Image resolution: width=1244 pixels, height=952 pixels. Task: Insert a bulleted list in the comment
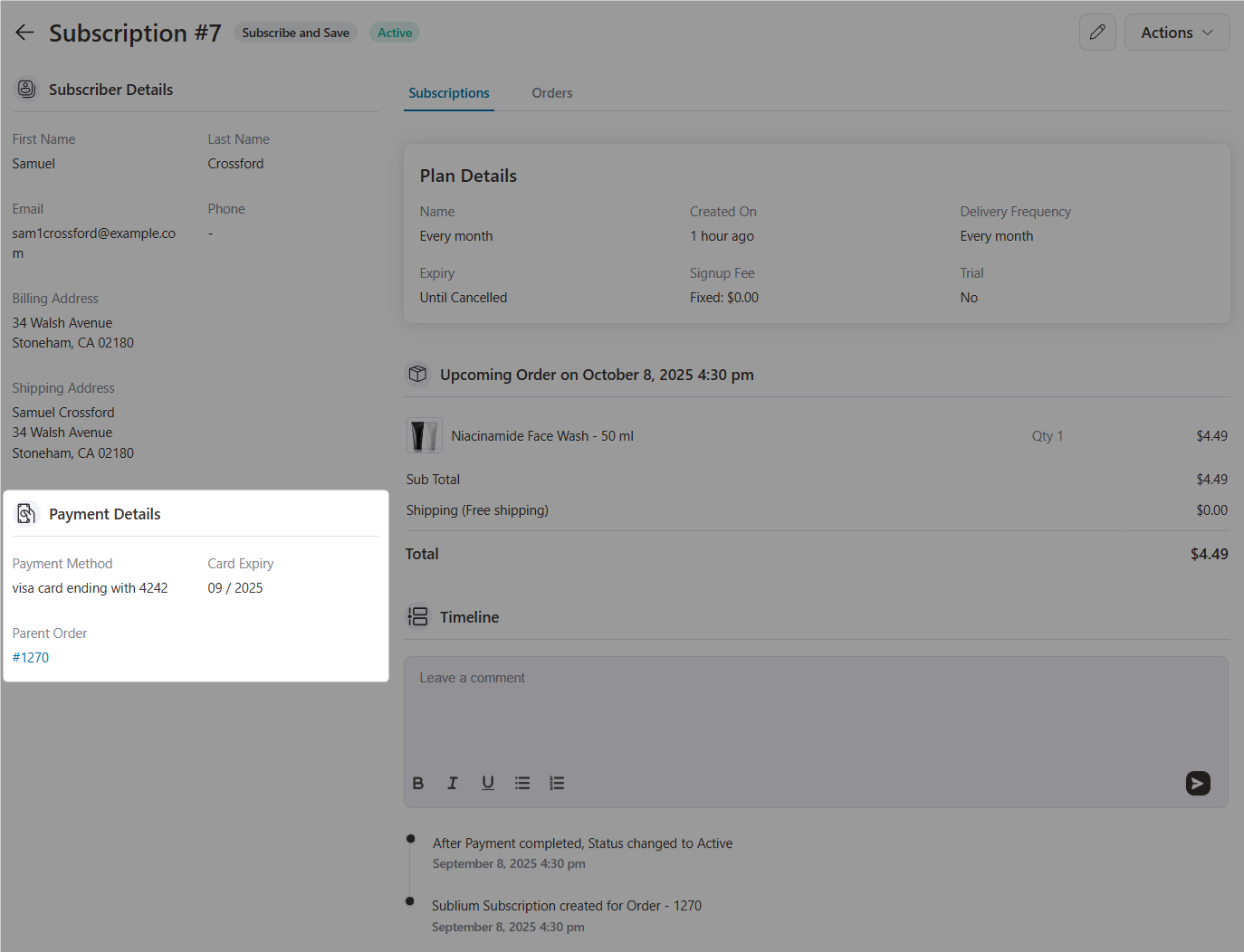click(522, 783)
